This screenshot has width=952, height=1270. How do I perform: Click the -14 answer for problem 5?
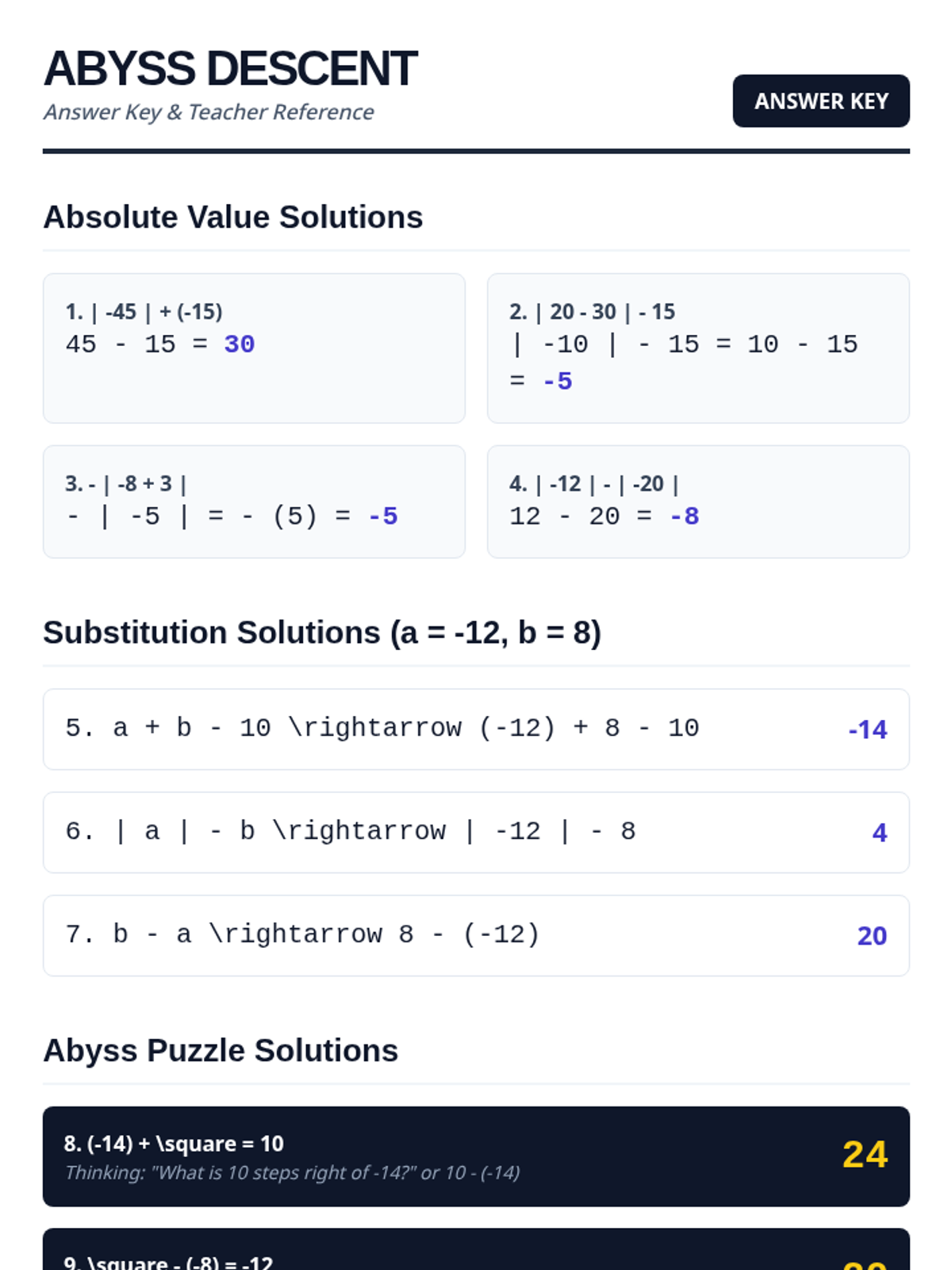[x=867, y=729]
